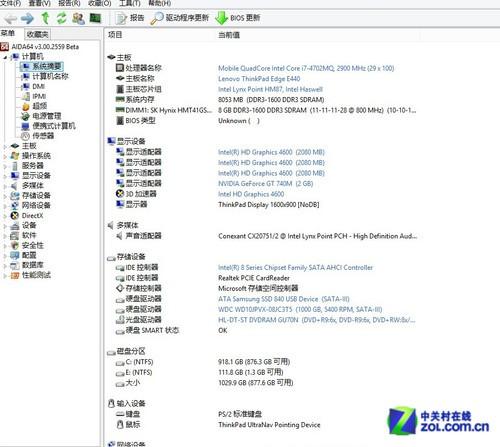Expand the 存储设备 node in the left tree

(x=5, y=196)
